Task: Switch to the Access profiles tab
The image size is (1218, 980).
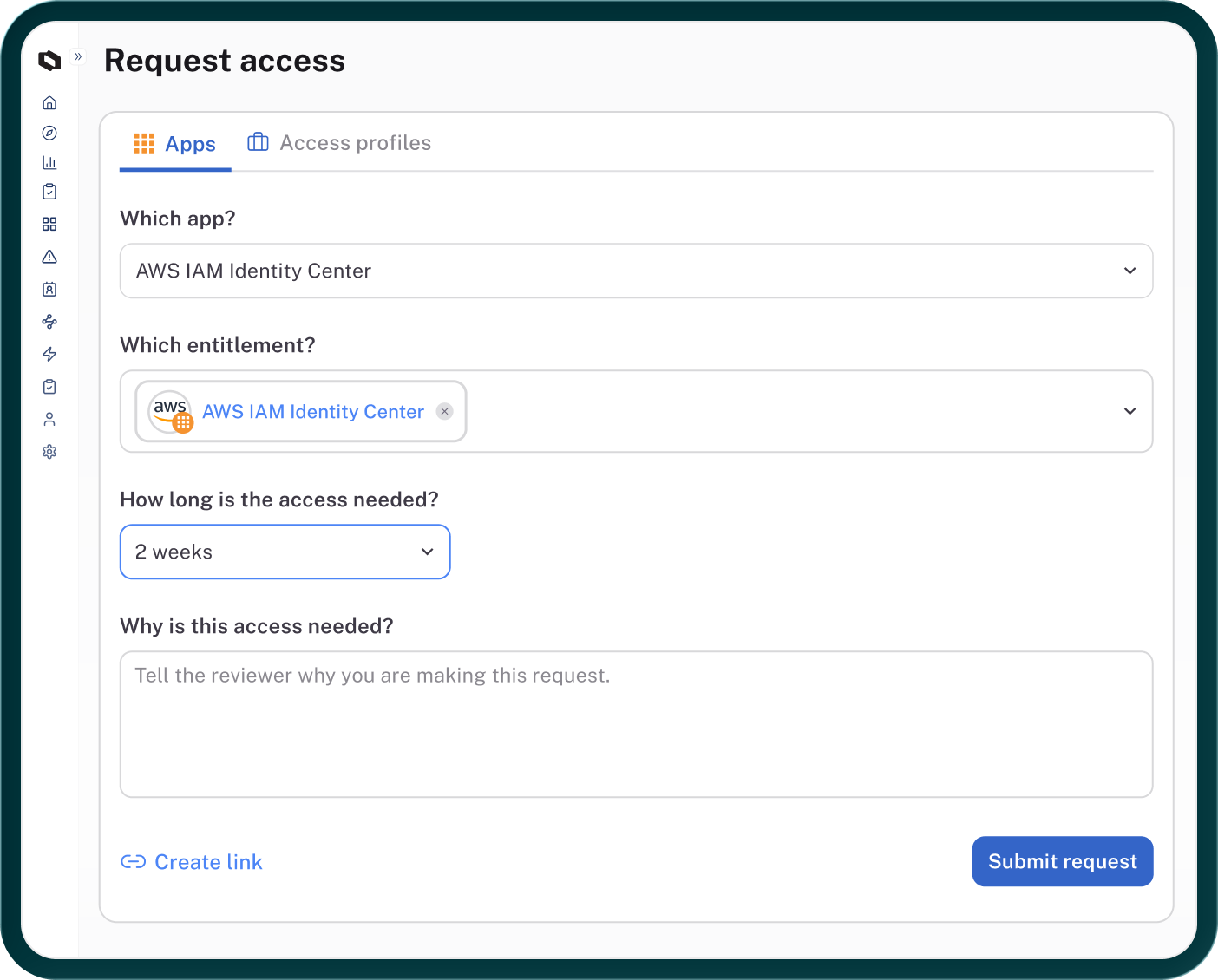Action: [x=339, y=143]
